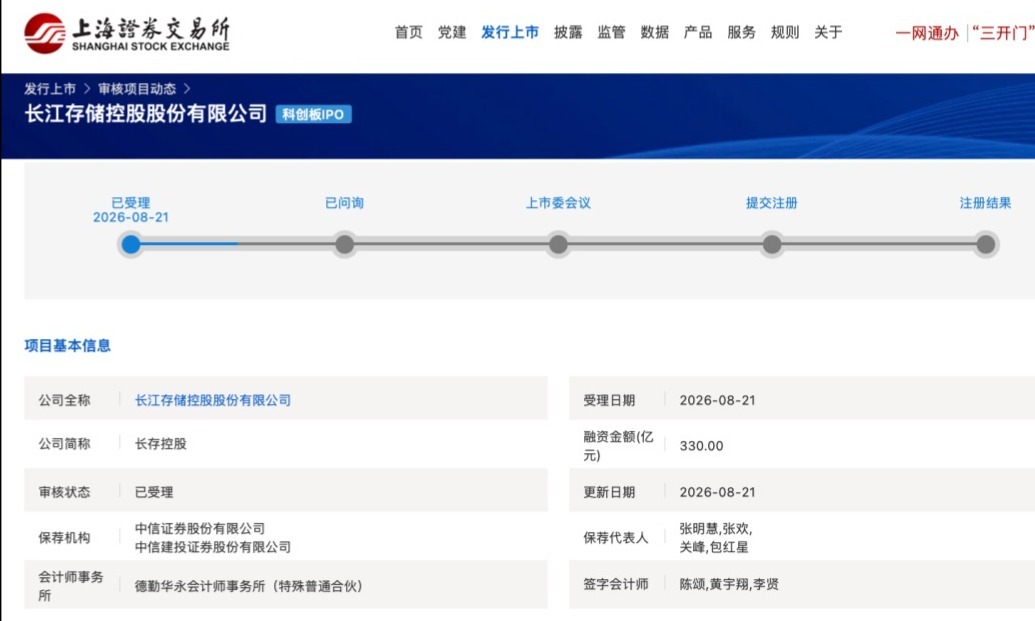The width and height of the screenshot is (1035, 621).
Task: Click 德勤华永会计师事务所 accounting firm value
Action: click(249, 586)
